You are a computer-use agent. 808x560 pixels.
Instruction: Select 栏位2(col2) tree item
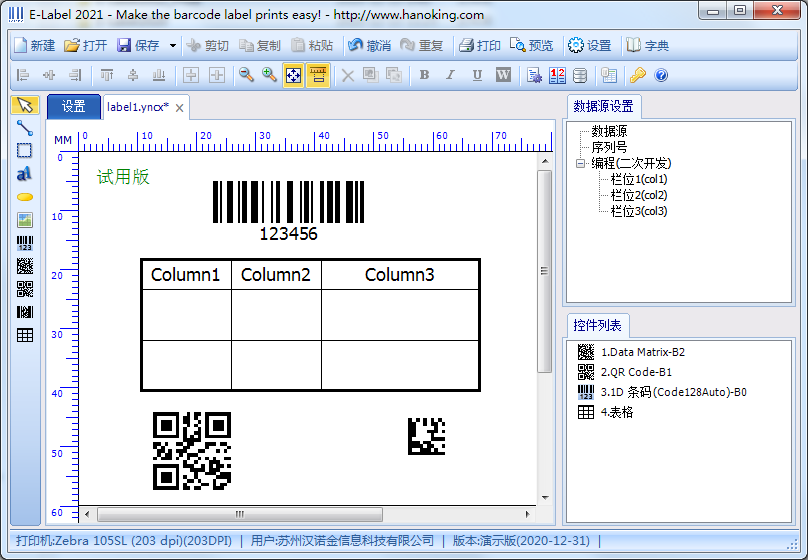click(x=639, y=195)
